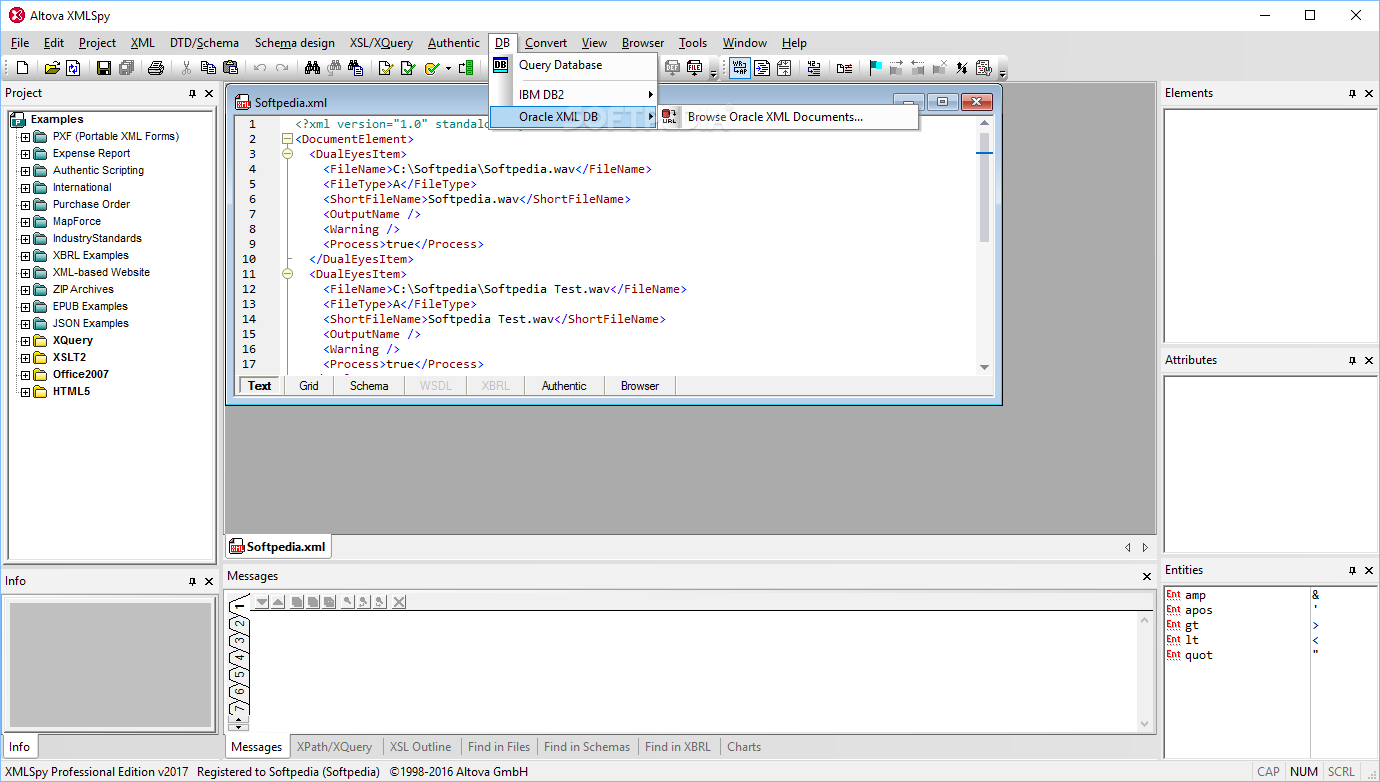Viewport: 1380px width, 782px height.
Task: Open the Schema design menu
Action: (x=295, y=43)
